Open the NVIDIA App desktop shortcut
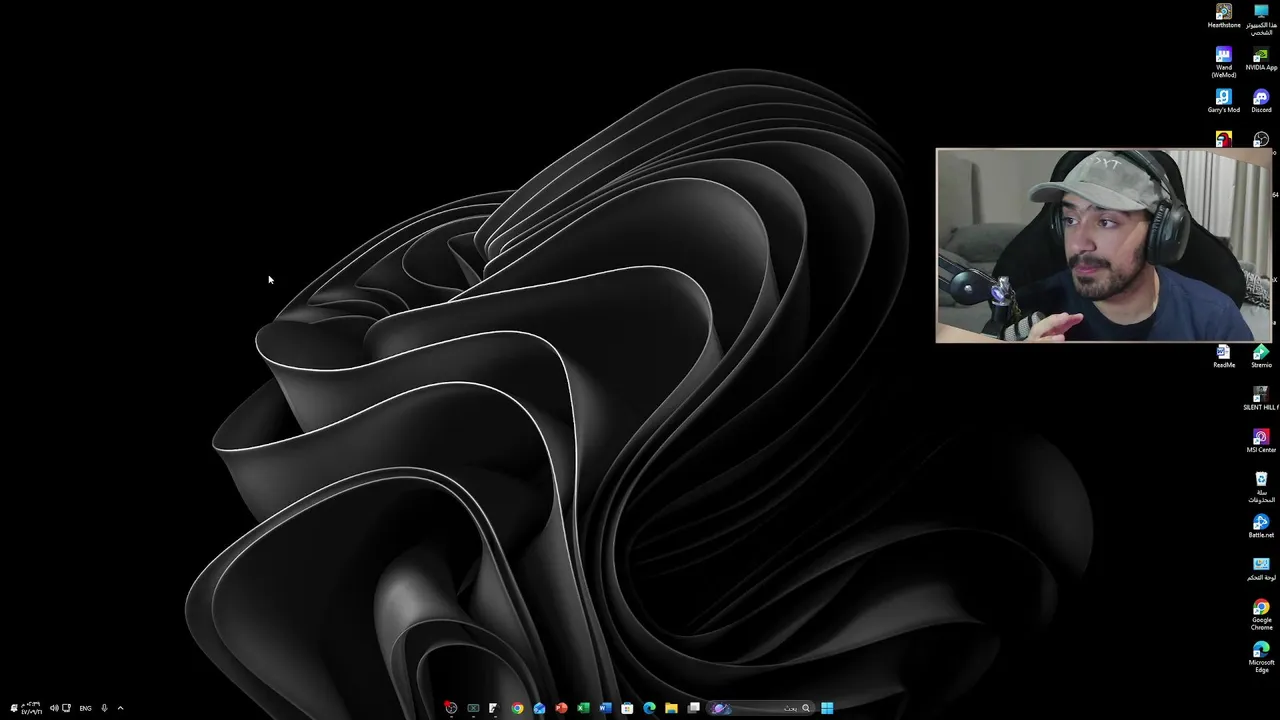This screenshot has height=720, width=1280. point(1261,59)
